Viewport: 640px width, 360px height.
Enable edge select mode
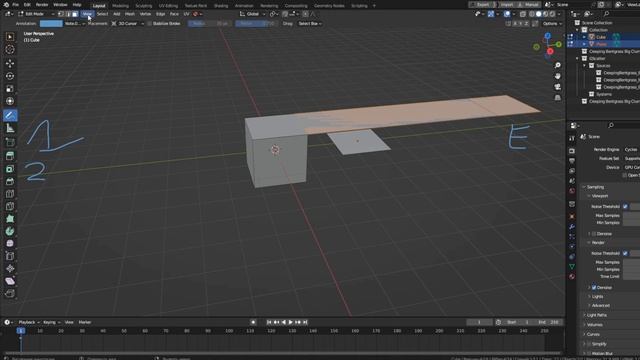click(x=68, y=14)
